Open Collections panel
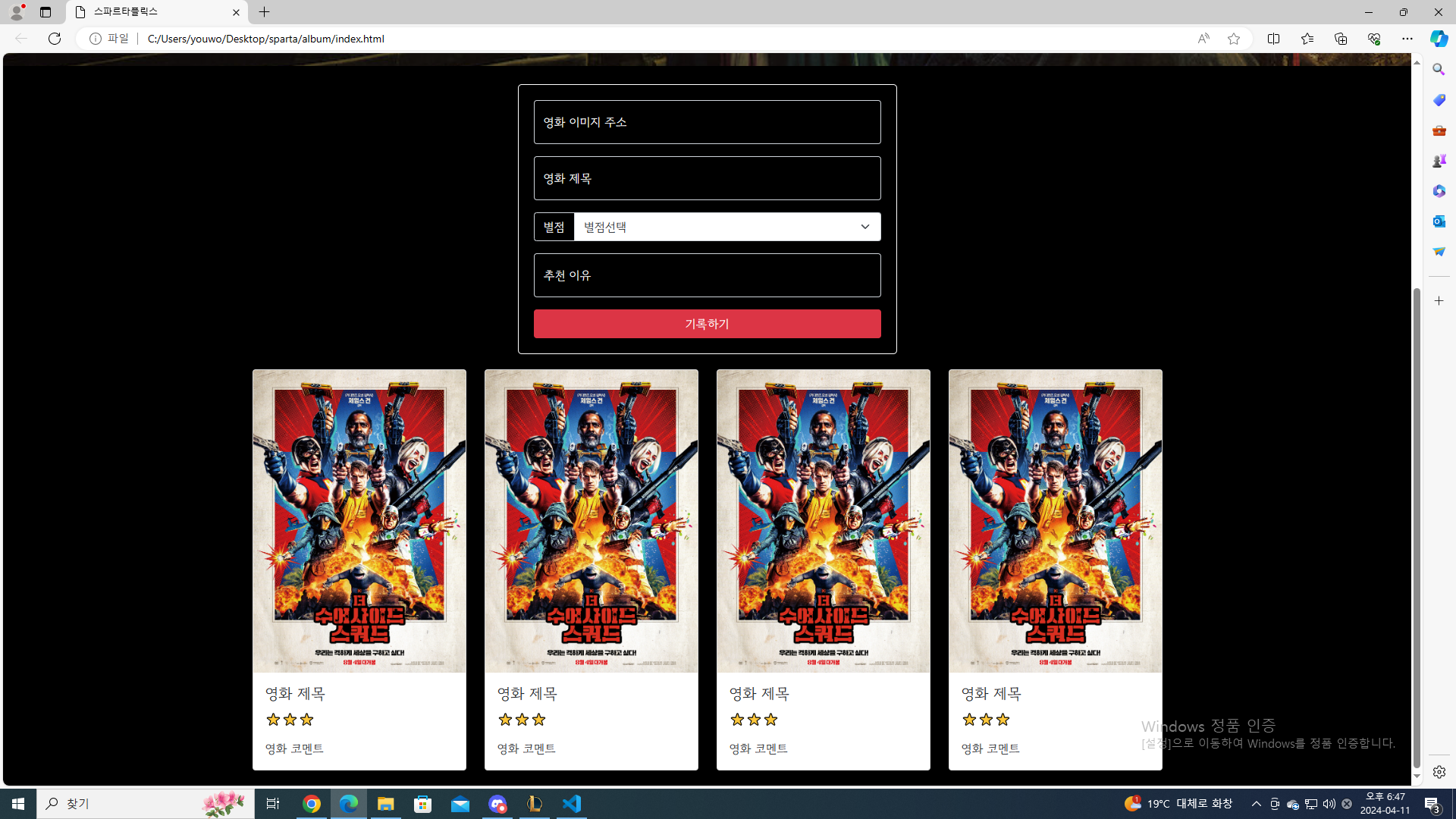1456x819 pixels. pos(1340,39)
